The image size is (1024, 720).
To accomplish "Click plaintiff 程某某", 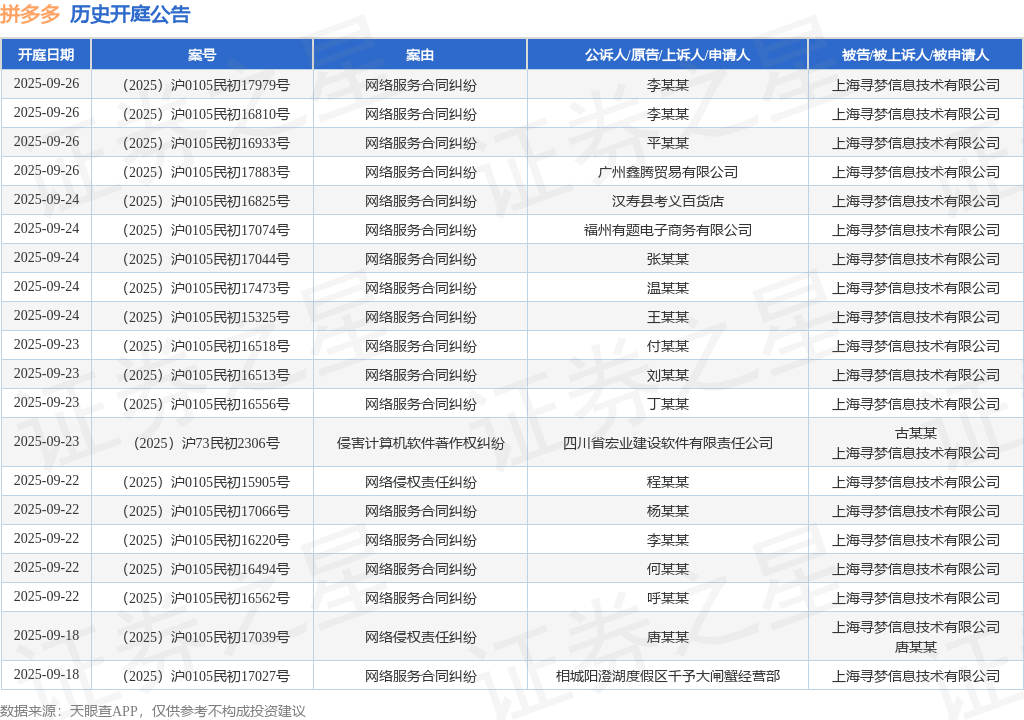I will (x=667, y=482).
